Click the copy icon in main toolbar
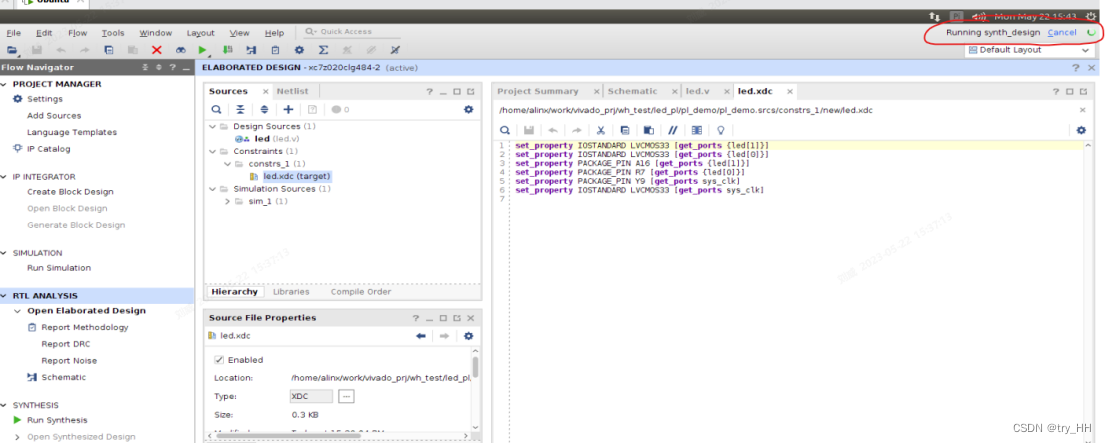This screenshot has height=444, width=1106. (109, 50)
